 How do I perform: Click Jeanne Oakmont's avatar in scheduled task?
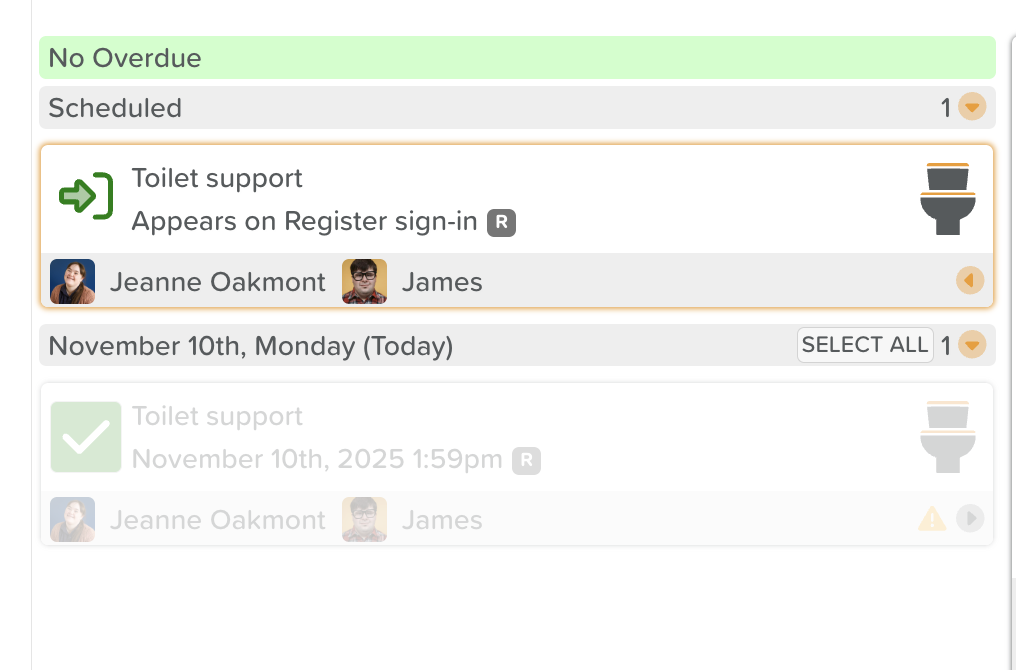pos(72,282)
